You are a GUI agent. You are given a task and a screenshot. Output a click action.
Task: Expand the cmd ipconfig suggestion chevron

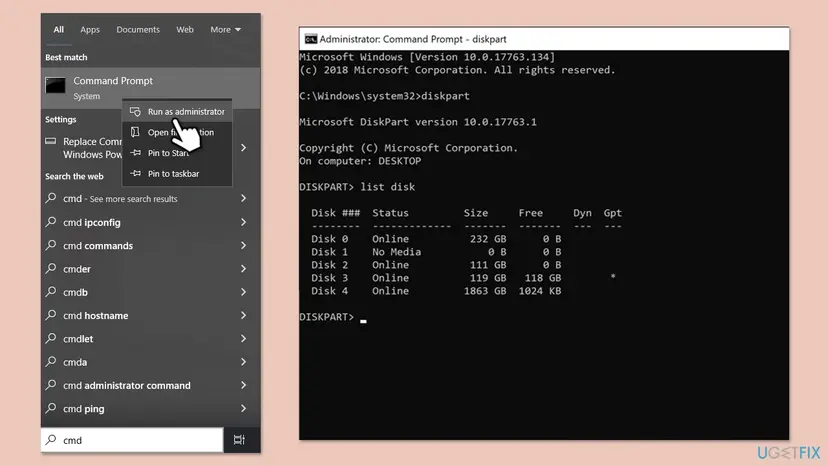click(243, 222)
